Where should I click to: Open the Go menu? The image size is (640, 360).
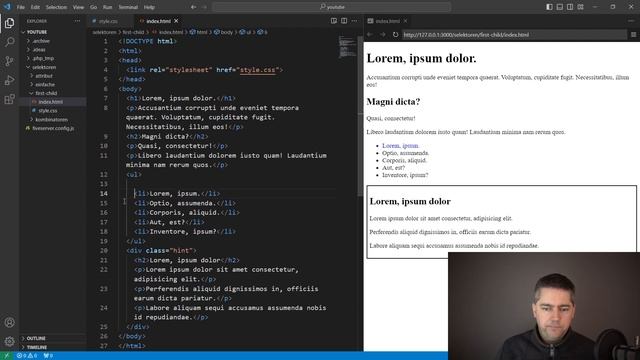(x=93, y=7)
